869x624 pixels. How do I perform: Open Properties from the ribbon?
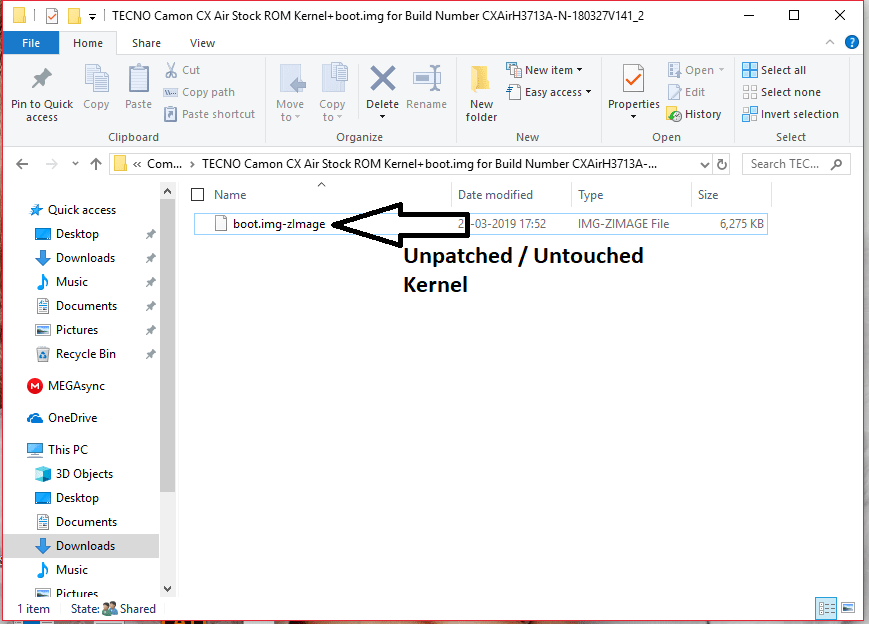[633, 81]
